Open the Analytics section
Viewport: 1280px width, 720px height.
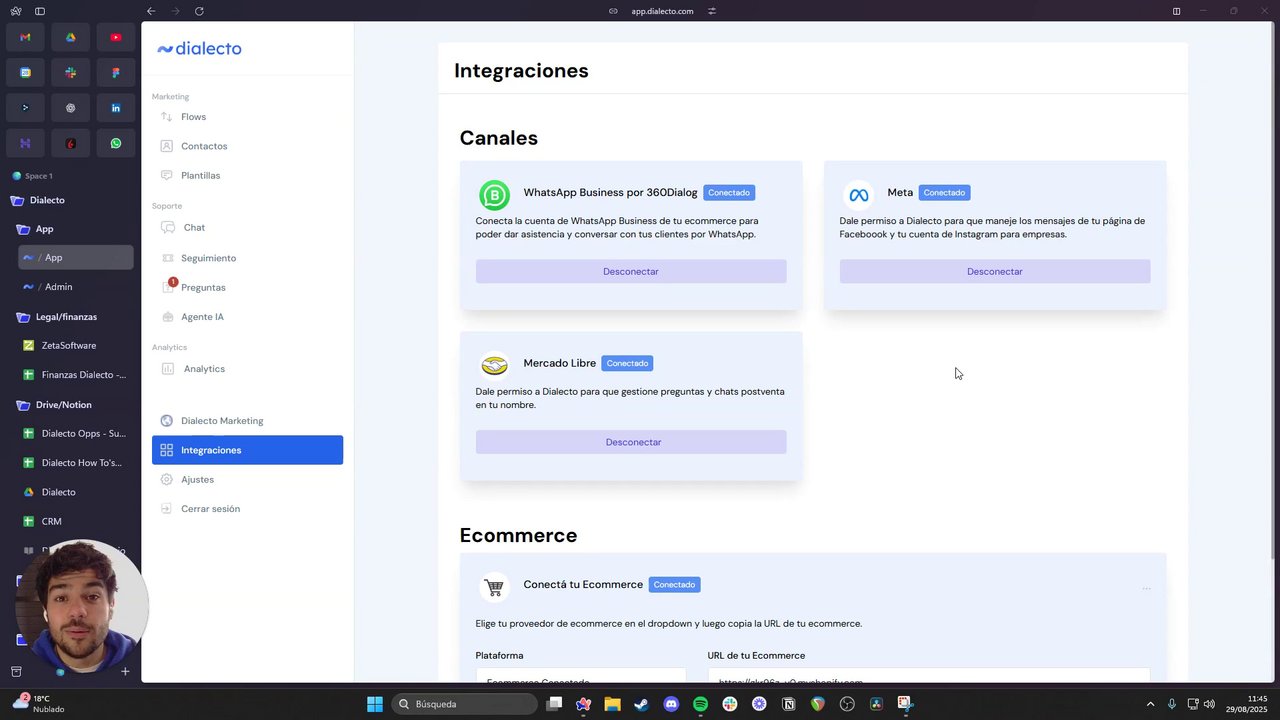[x=247, y=369]
